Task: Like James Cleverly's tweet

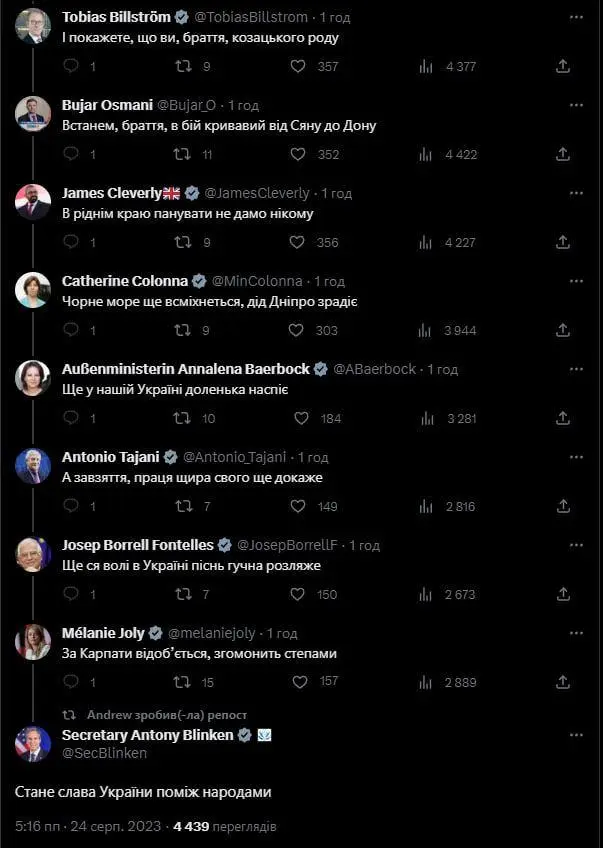Action: tap(297, 242)
